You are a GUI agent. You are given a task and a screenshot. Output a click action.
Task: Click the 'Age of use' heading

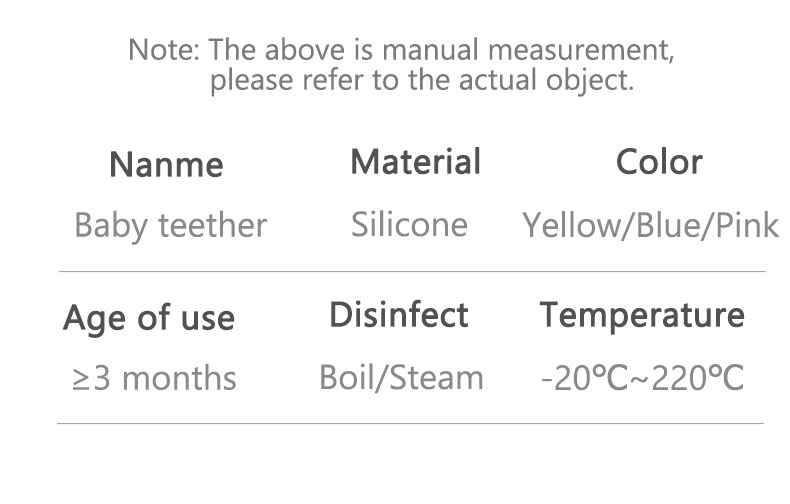click(149, 318)
